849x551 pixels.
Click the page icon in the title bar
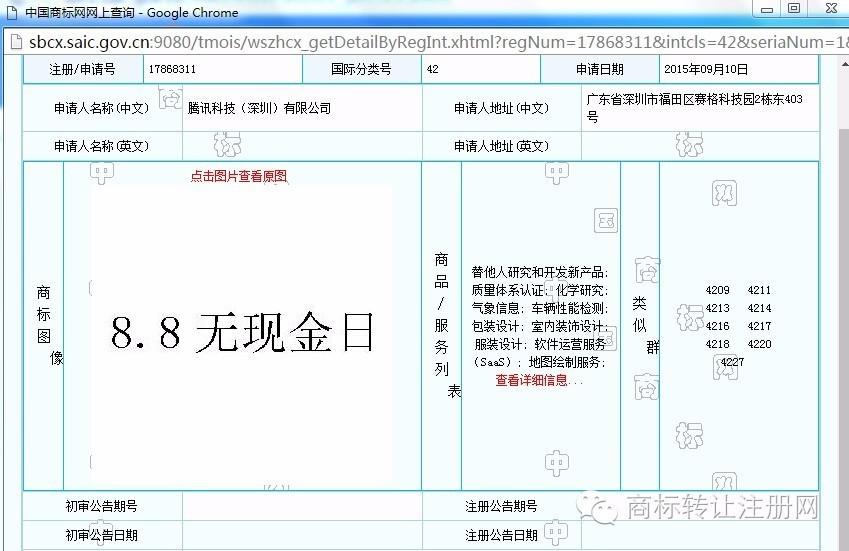coord(11,13)
